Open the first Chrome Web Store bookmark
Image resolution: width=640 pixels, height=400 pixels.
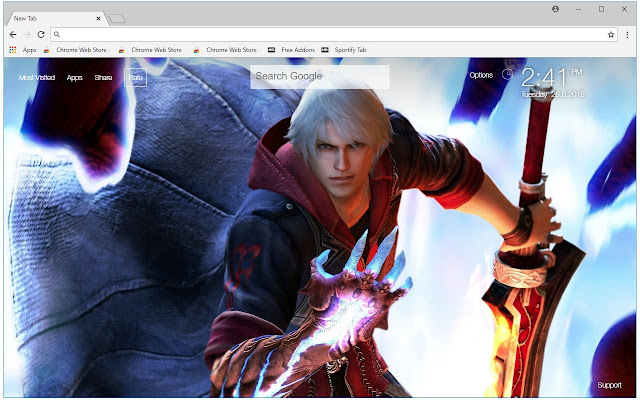click(x=76, y=50)
